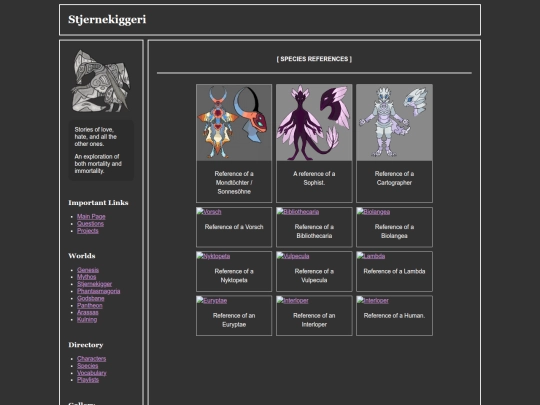This screenshot has height=405, width=540.
Task: Select the 'Reference of a Nyktopeta' caption
Action: (234, 276)
